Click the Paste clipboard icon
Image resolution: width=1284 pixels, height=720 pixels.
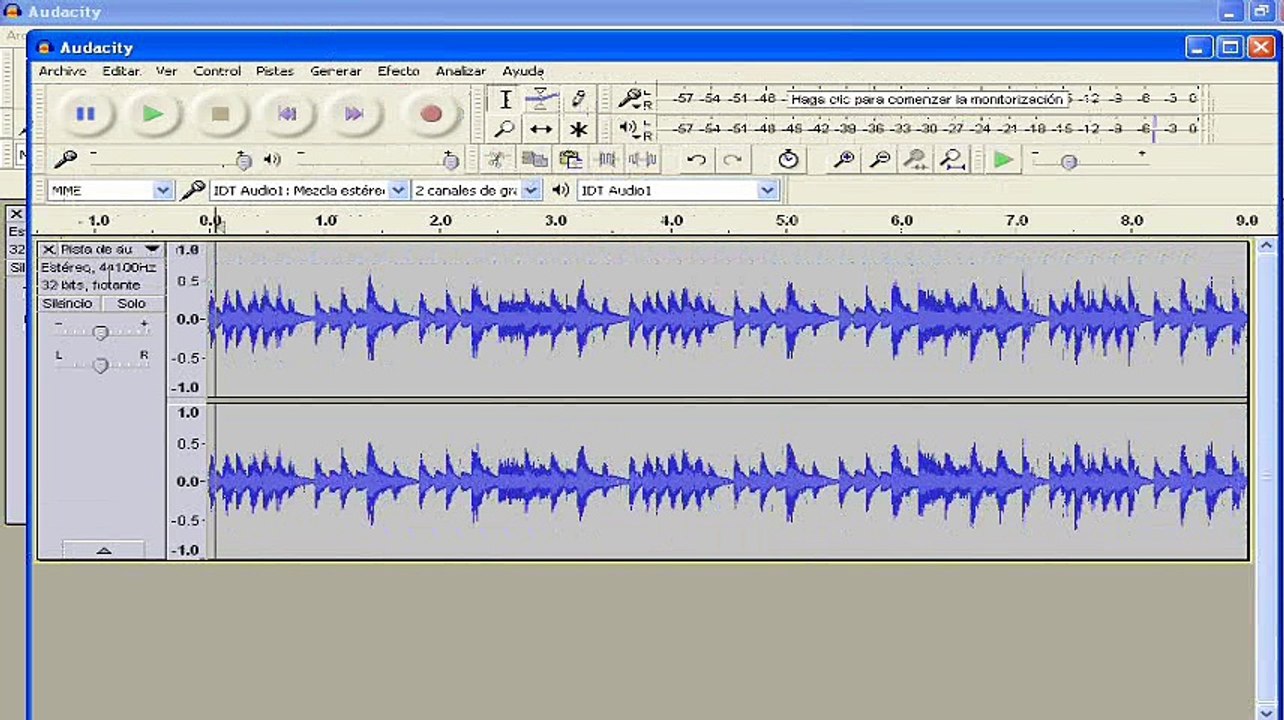[570, 159]
